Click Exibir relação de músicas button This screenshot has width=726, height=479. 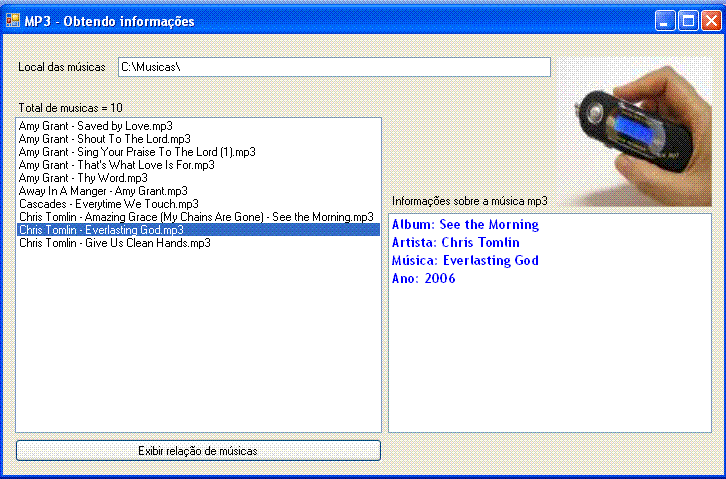click(198, 451)
